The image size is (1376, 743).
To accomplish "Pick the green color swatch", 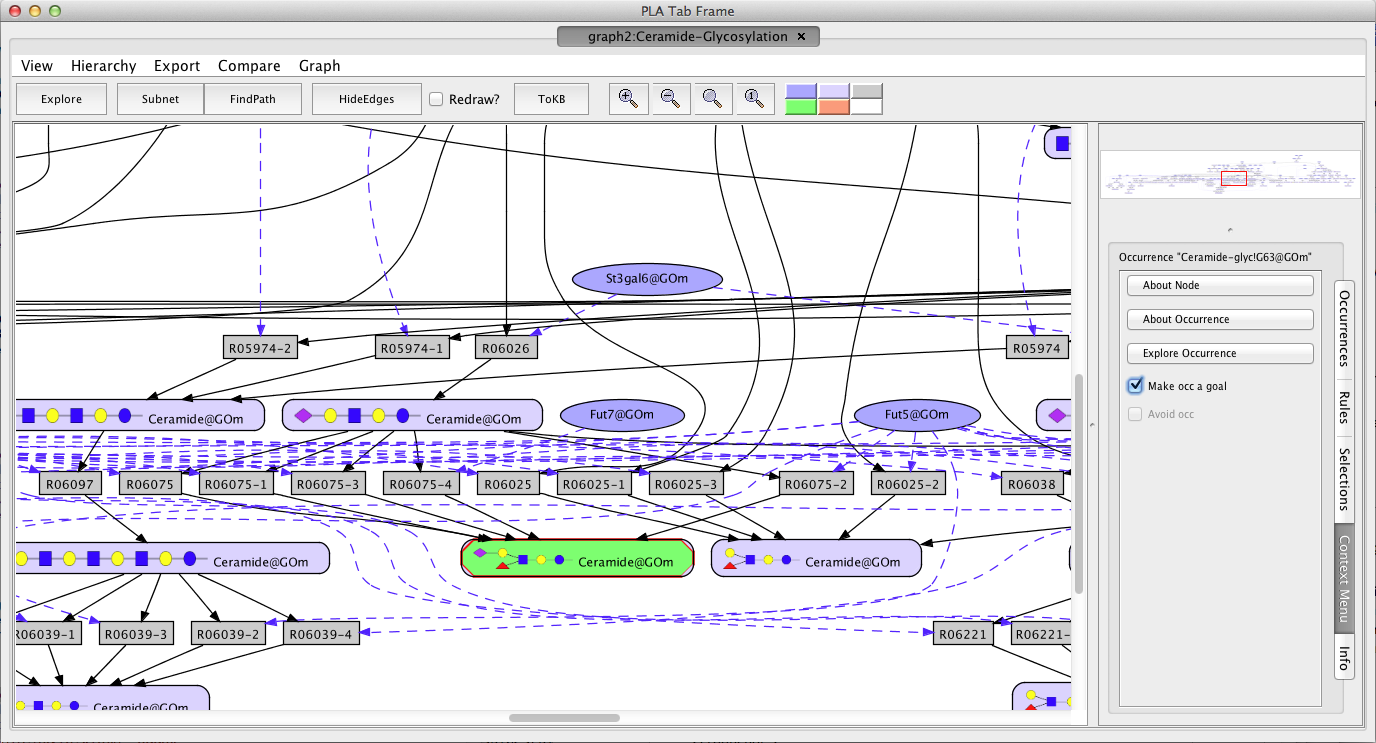I will [x=802, y=107].
